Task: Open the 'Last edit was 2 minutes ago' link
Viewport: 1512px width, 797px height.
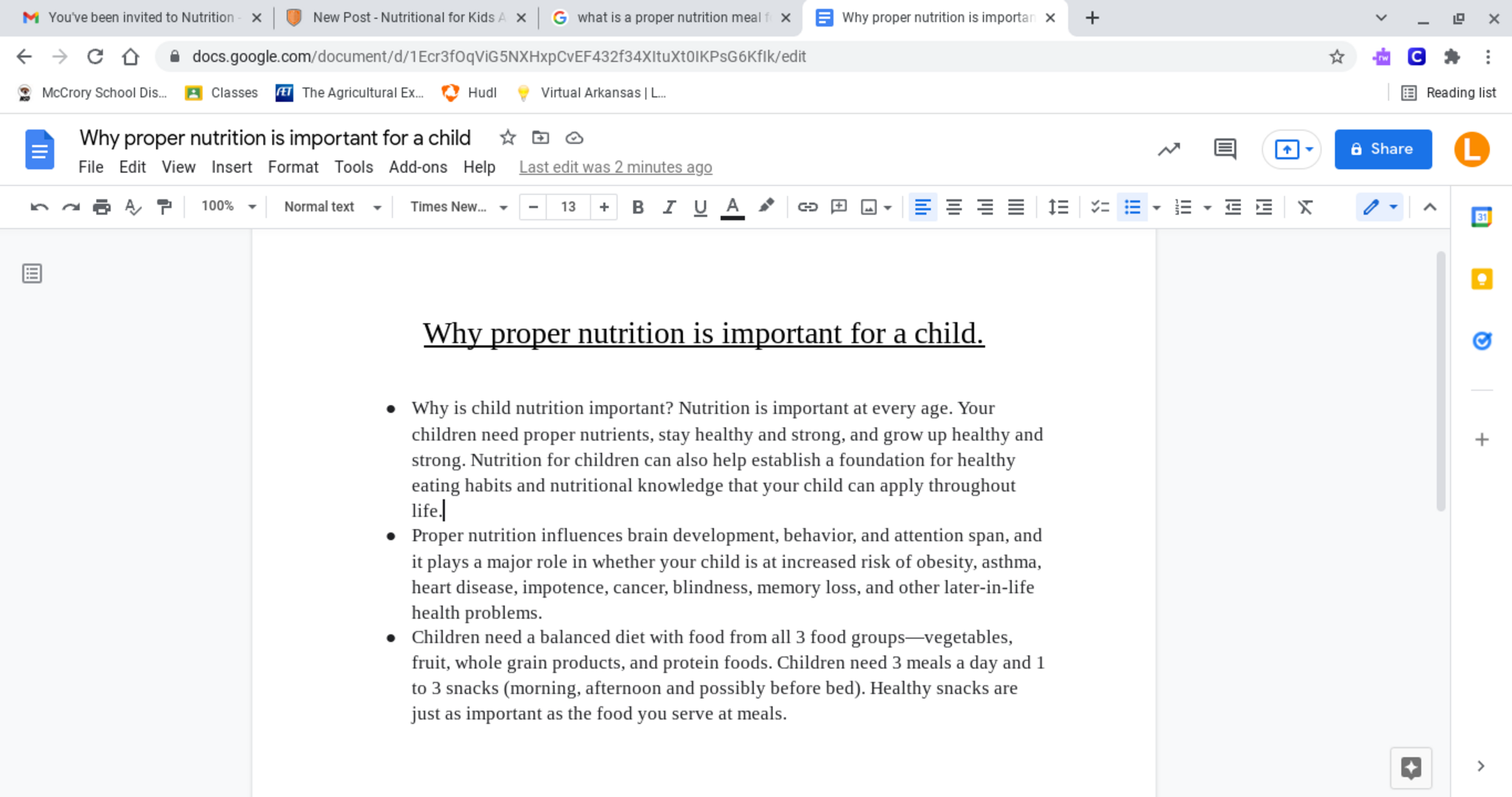Action: 615,168
